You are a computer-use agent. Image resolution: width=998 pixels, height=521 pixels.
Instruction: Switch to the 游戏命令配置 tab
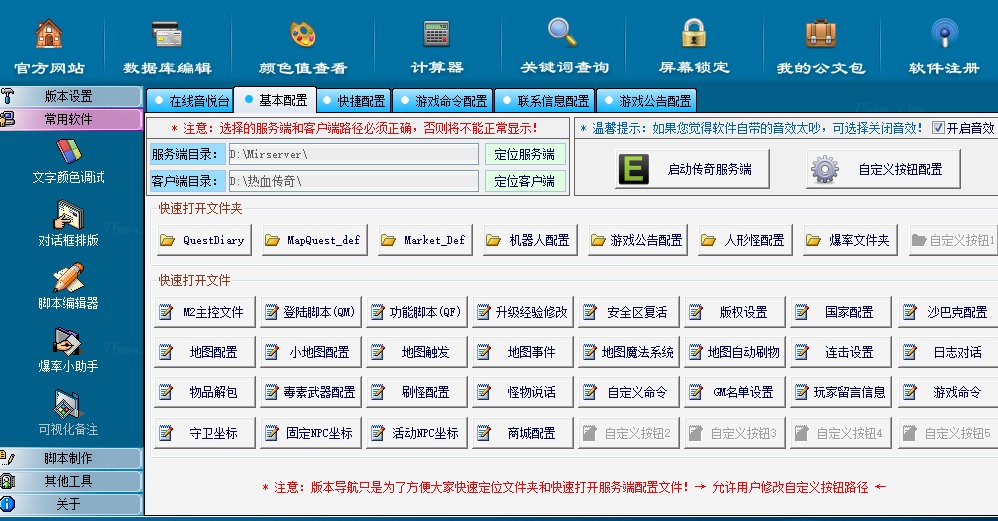[x=443, y=101]
